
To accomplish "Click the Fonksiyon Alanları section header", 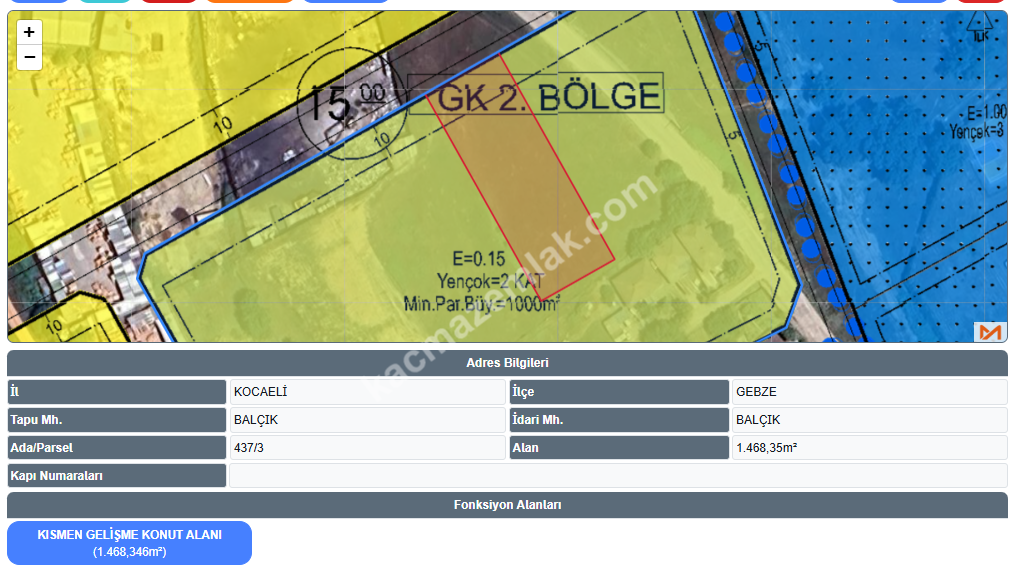I will coord(507,505).
